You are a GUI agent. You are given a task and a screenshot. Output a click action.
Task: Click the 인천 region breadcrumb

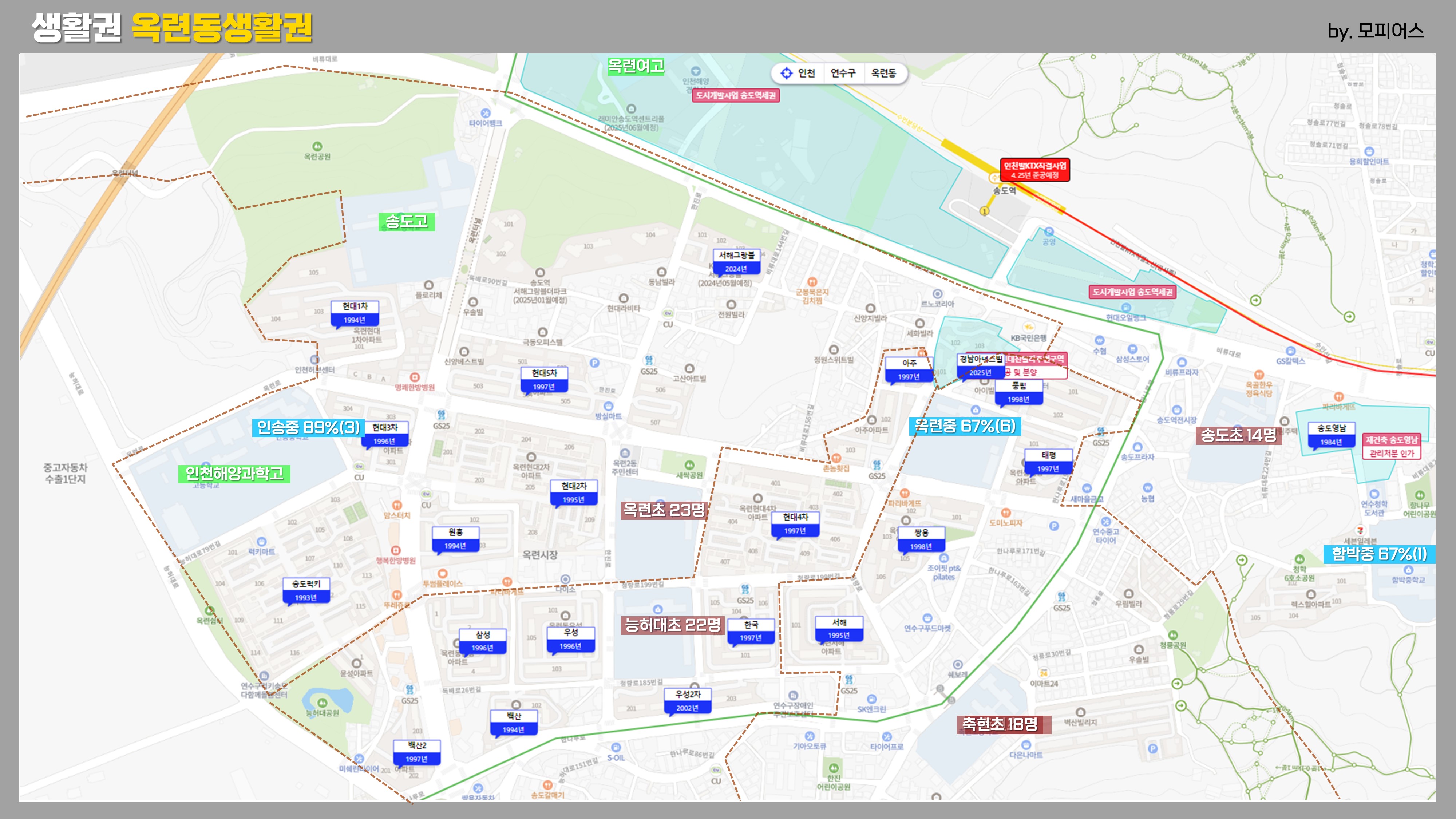point(807,73)
